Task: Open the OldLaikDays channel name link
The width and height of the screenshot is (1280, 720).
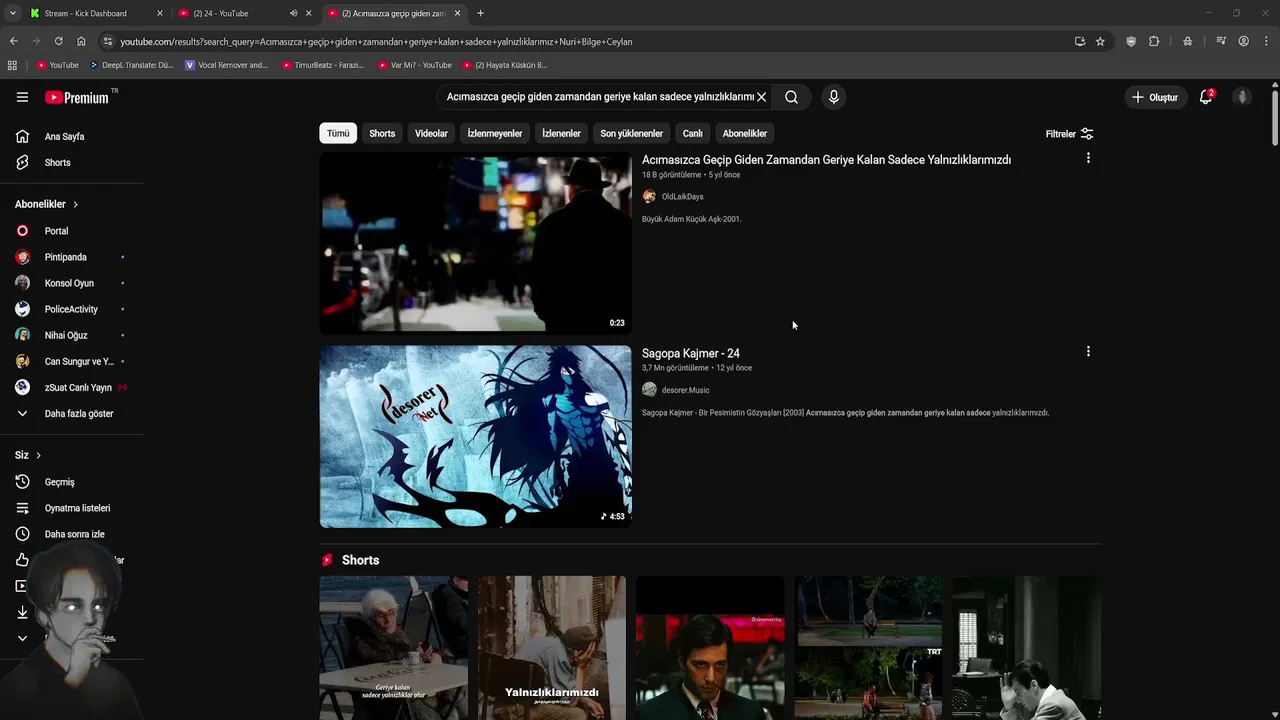Action: coord(683,197)
